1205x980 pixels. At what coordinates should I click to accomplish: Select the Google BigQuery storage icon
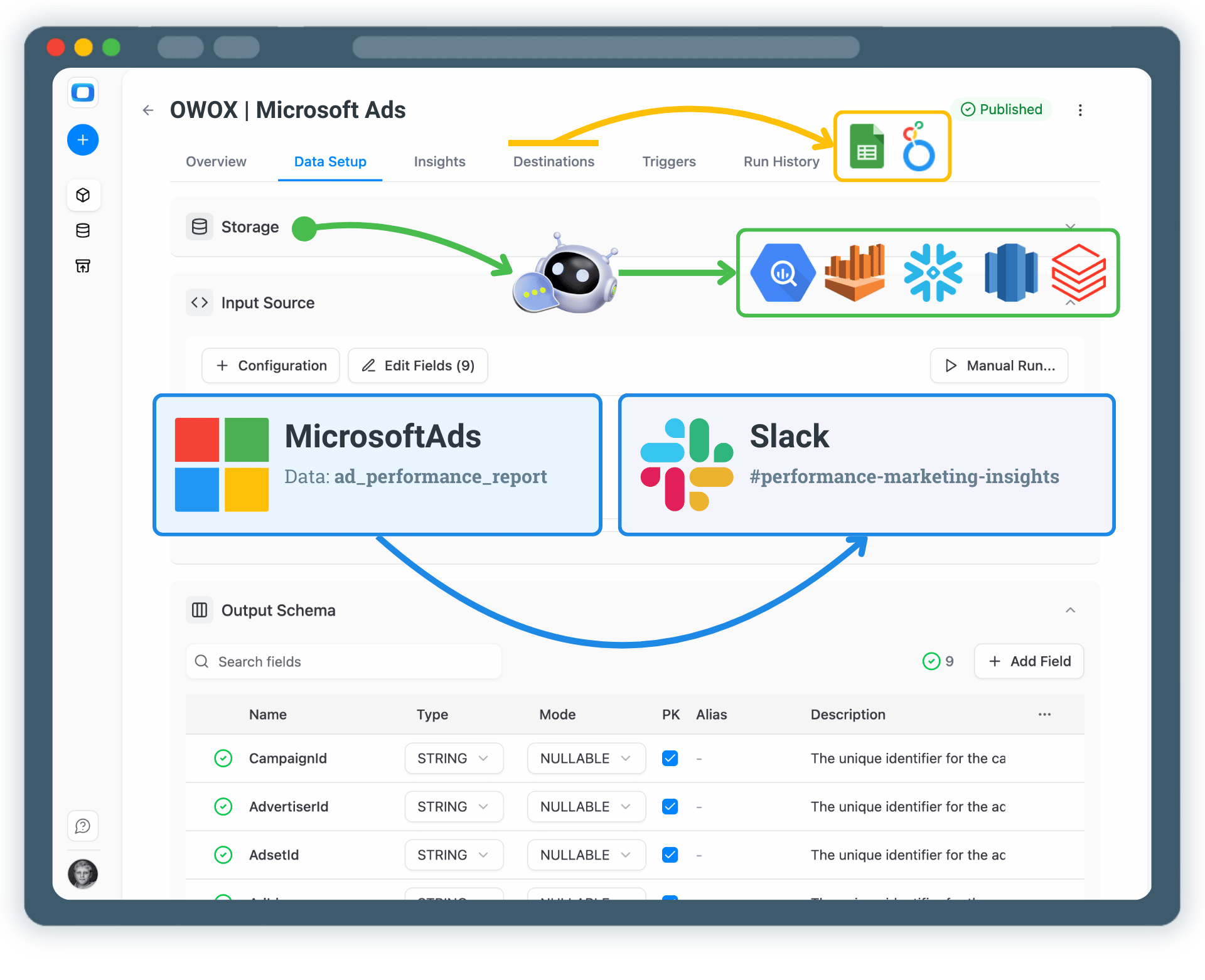pyautogui.click(x=782, y=272)
